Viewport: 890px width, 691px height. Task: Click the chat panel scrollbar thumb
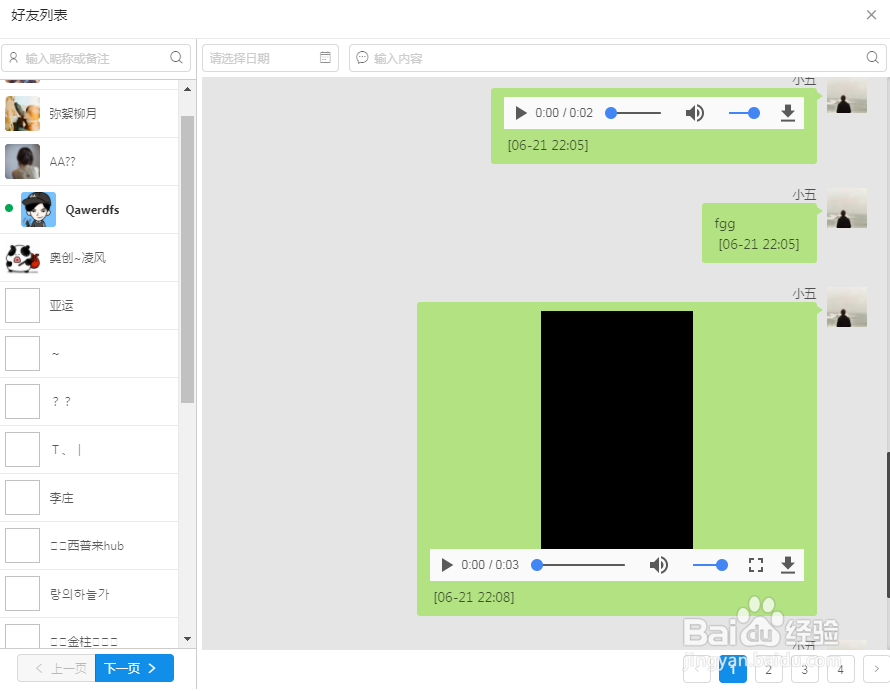coord(888,525)
